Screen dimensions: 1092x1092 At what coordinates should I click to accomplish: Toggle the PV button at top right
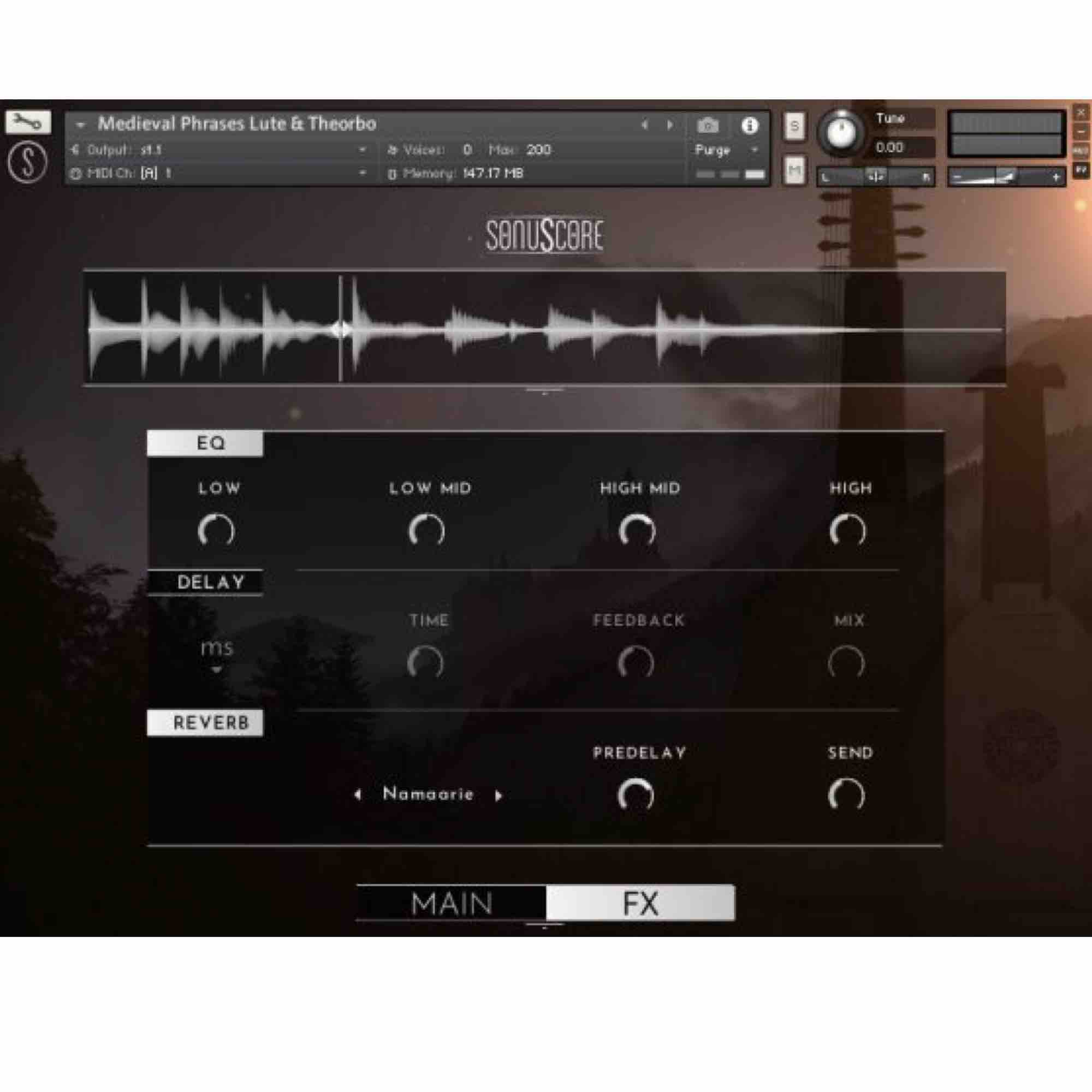1080,170
